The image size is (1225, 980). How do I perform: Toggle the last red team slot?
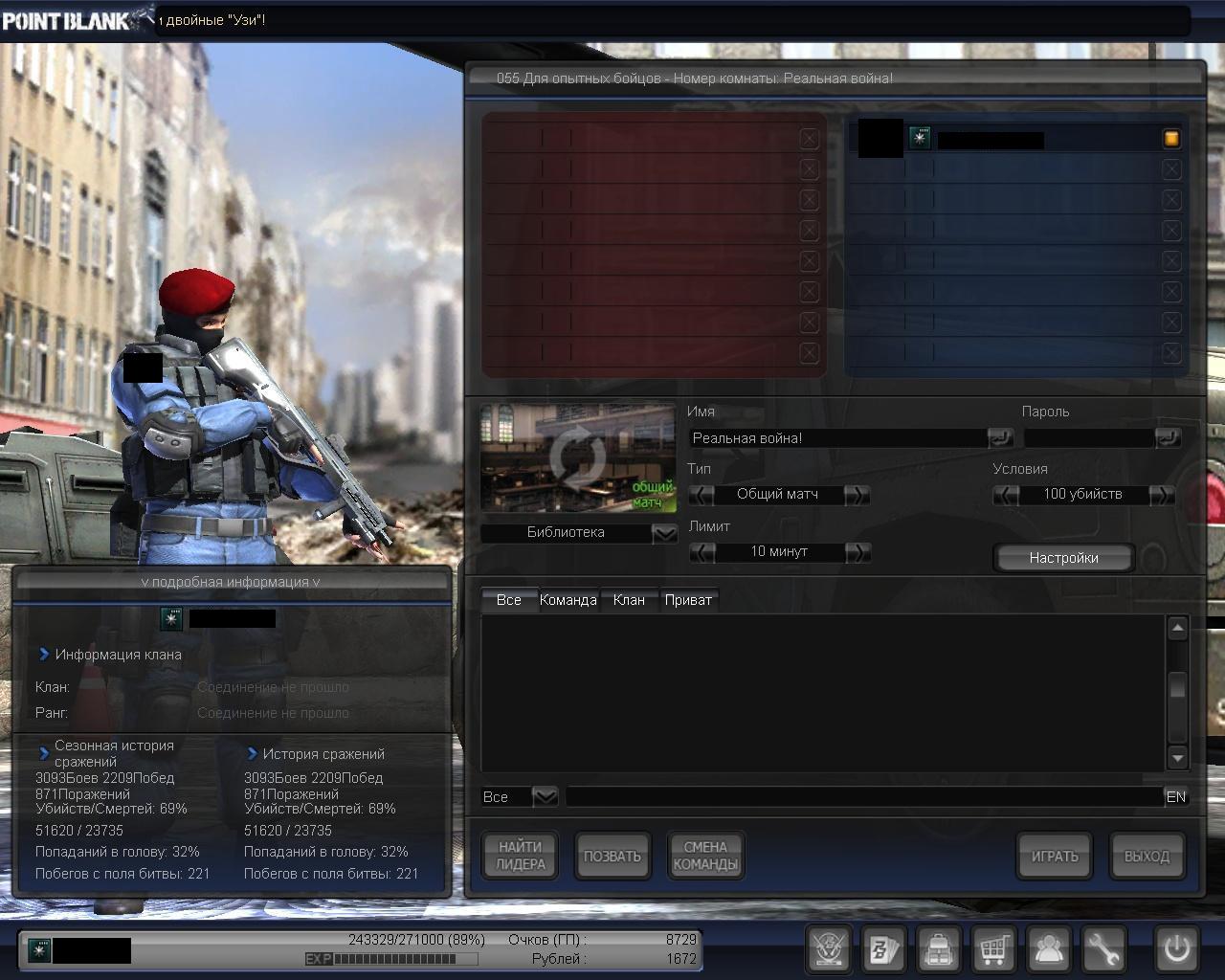(809, 353)
